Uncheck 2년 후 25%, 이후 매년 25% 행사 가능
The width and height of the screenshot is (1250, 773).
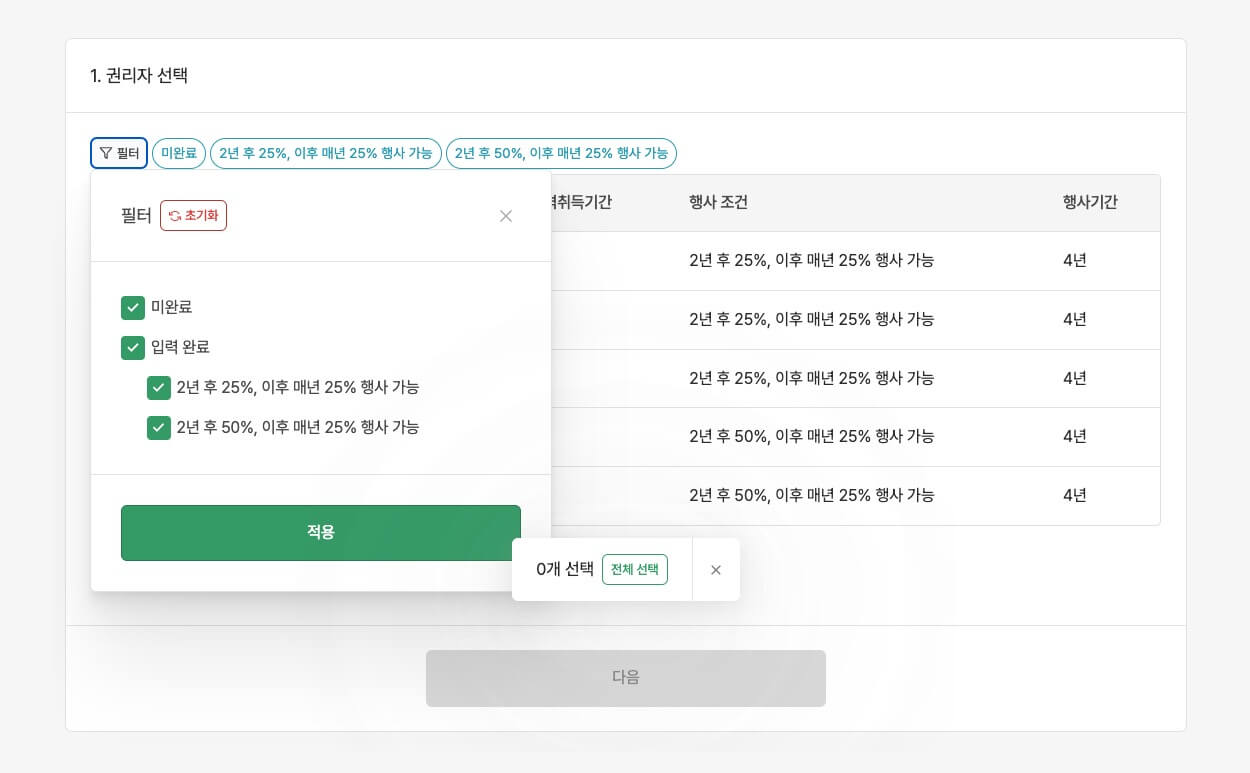pos(159,387)
